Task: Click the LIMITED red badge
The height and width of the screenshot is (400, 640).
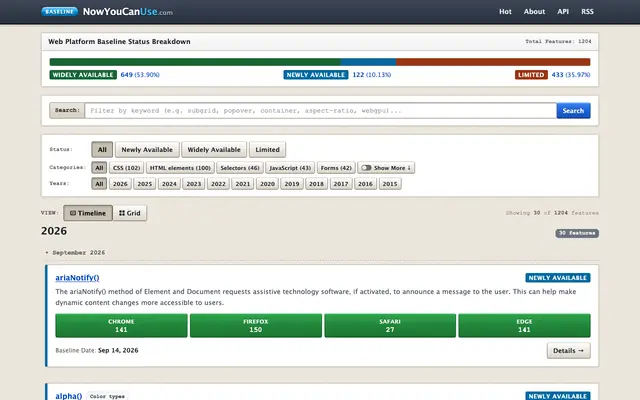Action: 531,75
